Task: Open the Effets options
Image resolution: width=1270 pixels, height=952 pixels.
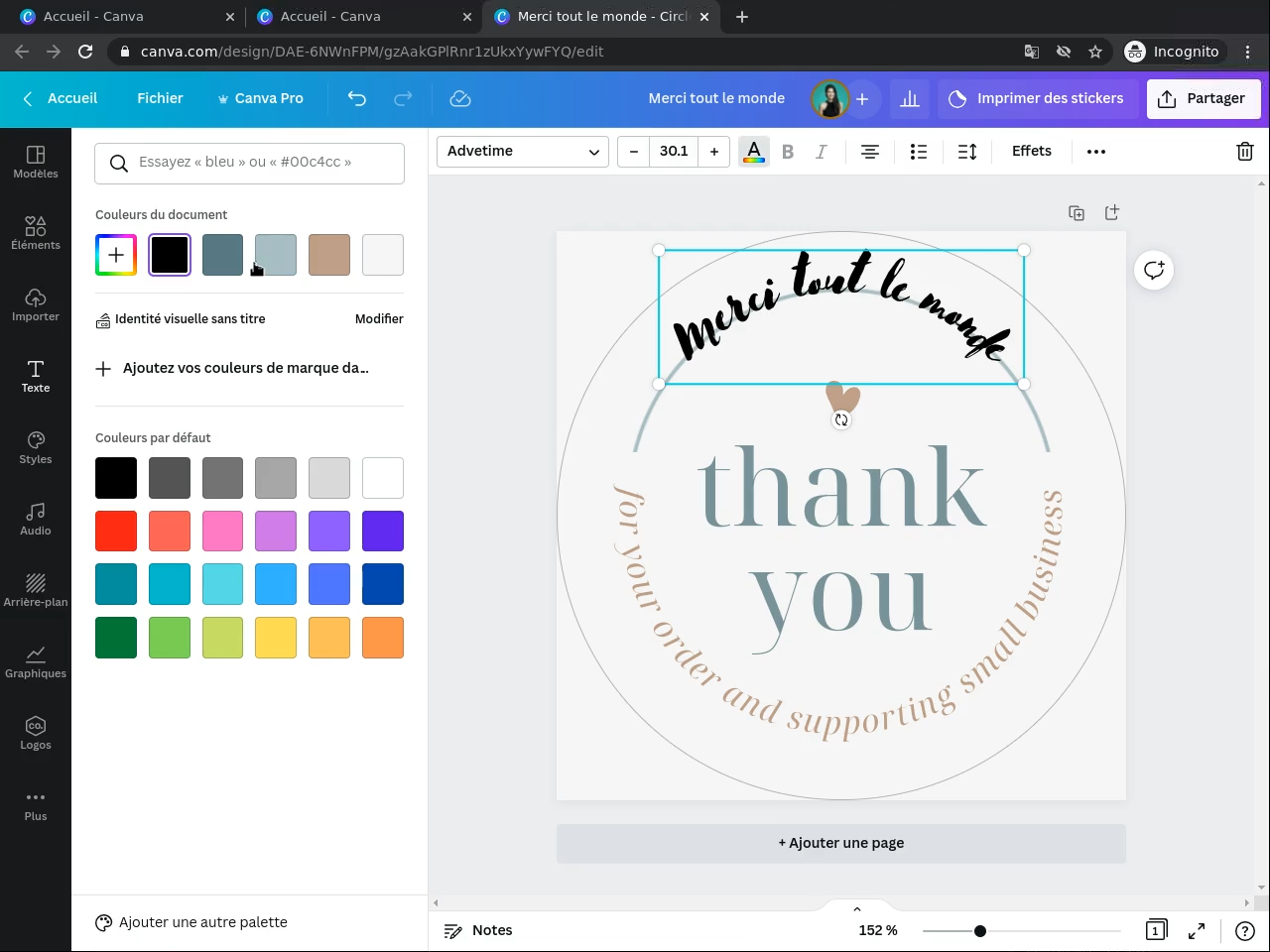Action: tap(1032, 151)
